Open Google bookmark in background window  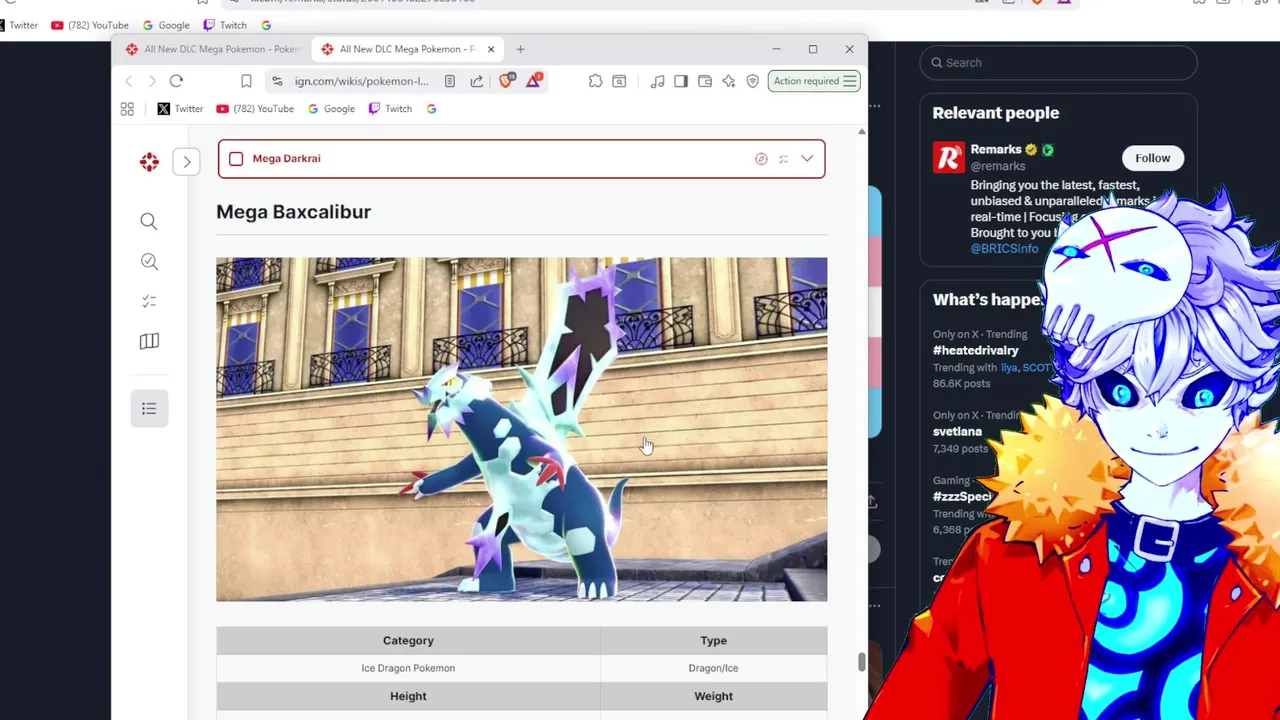166,25
